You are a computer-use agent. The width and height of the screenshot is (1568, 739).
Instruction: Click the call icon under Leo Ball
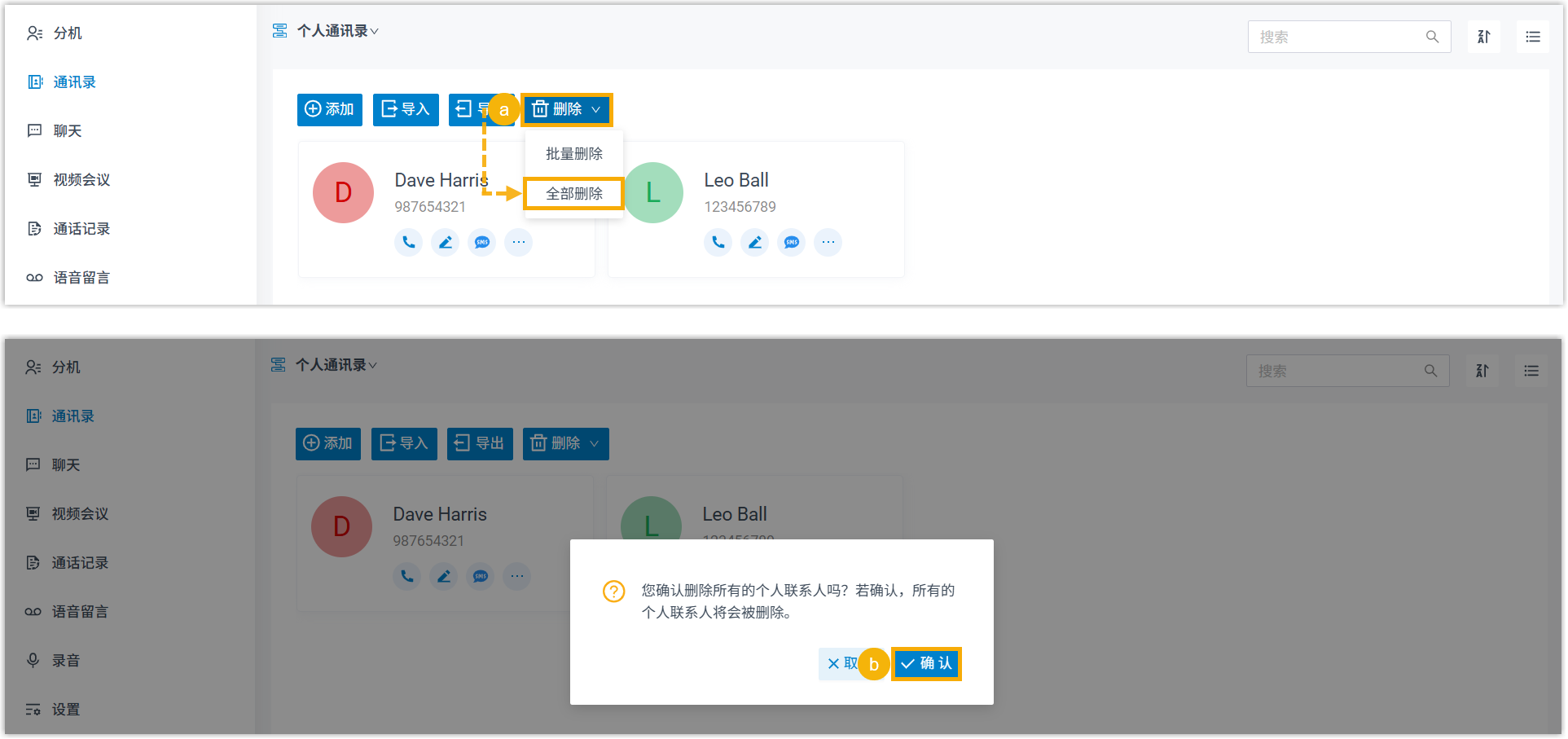tap(718, 242)
